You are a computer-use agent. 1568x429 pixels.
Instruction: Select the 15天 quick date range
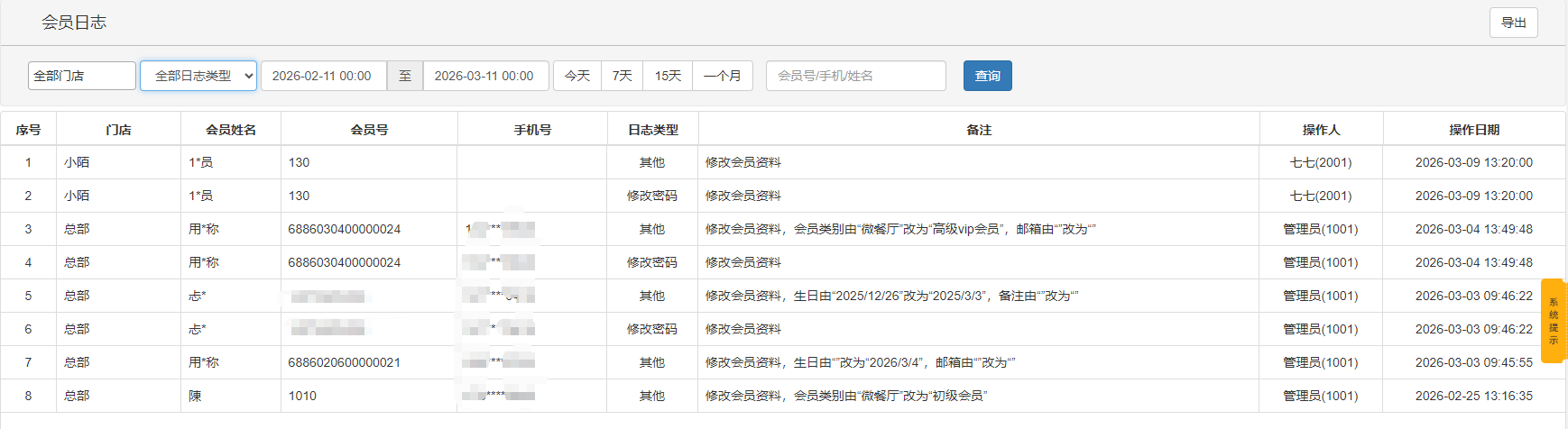668,76
